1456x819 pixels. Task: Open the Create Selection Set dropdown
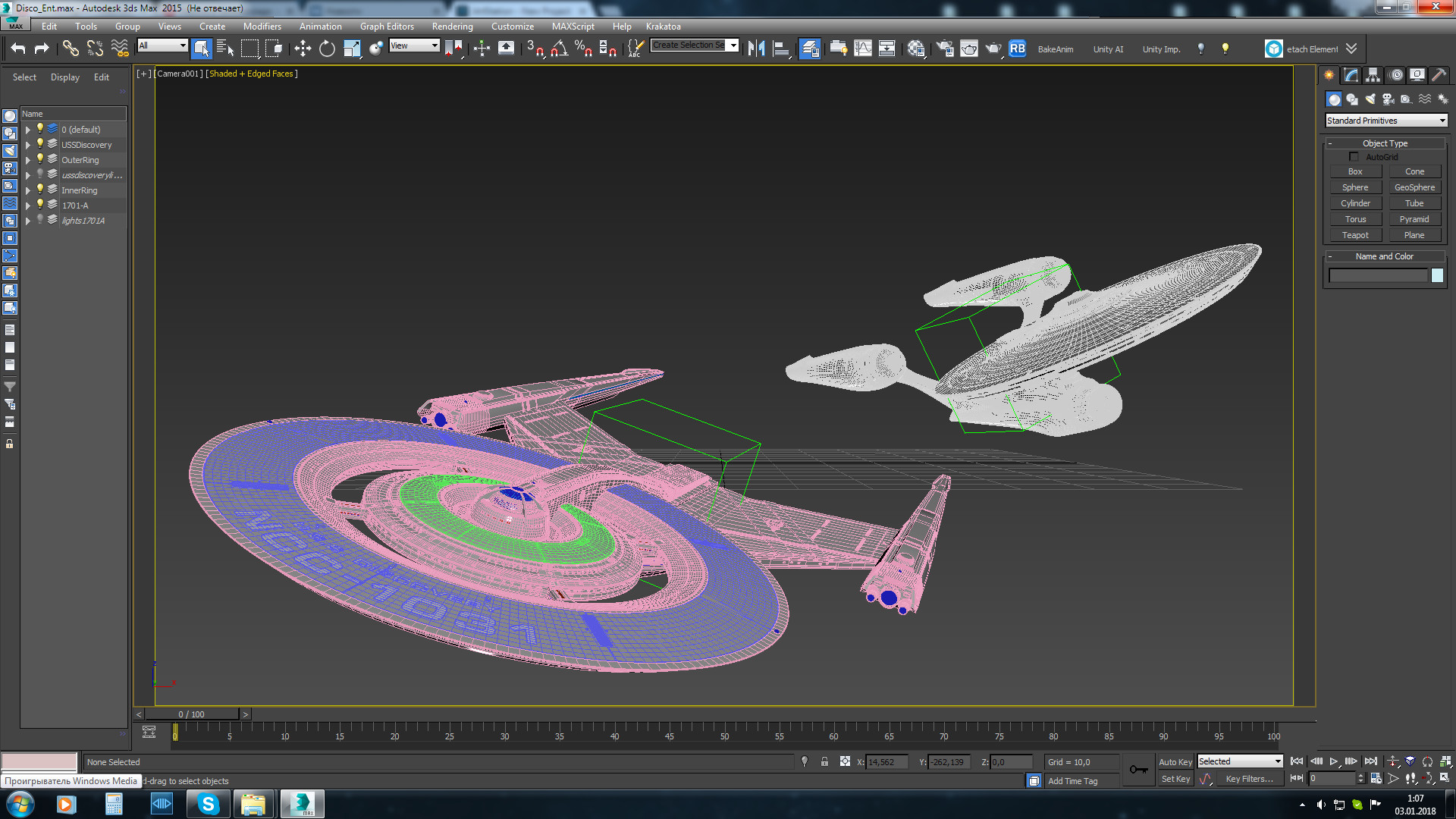pos(695,45)
